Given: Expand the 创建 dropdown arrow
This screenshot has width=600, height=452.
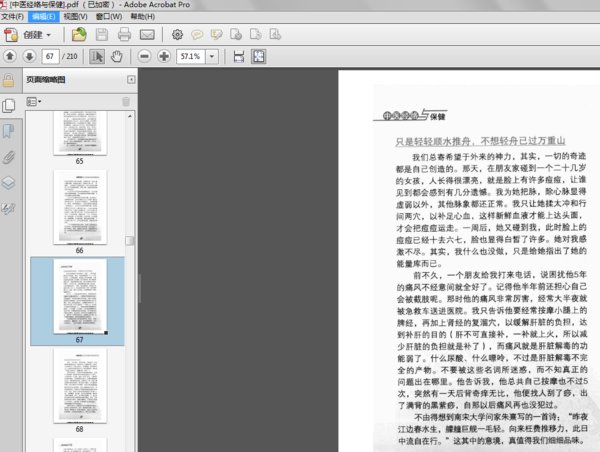Looking at the screenshot, I should (49, 35).
